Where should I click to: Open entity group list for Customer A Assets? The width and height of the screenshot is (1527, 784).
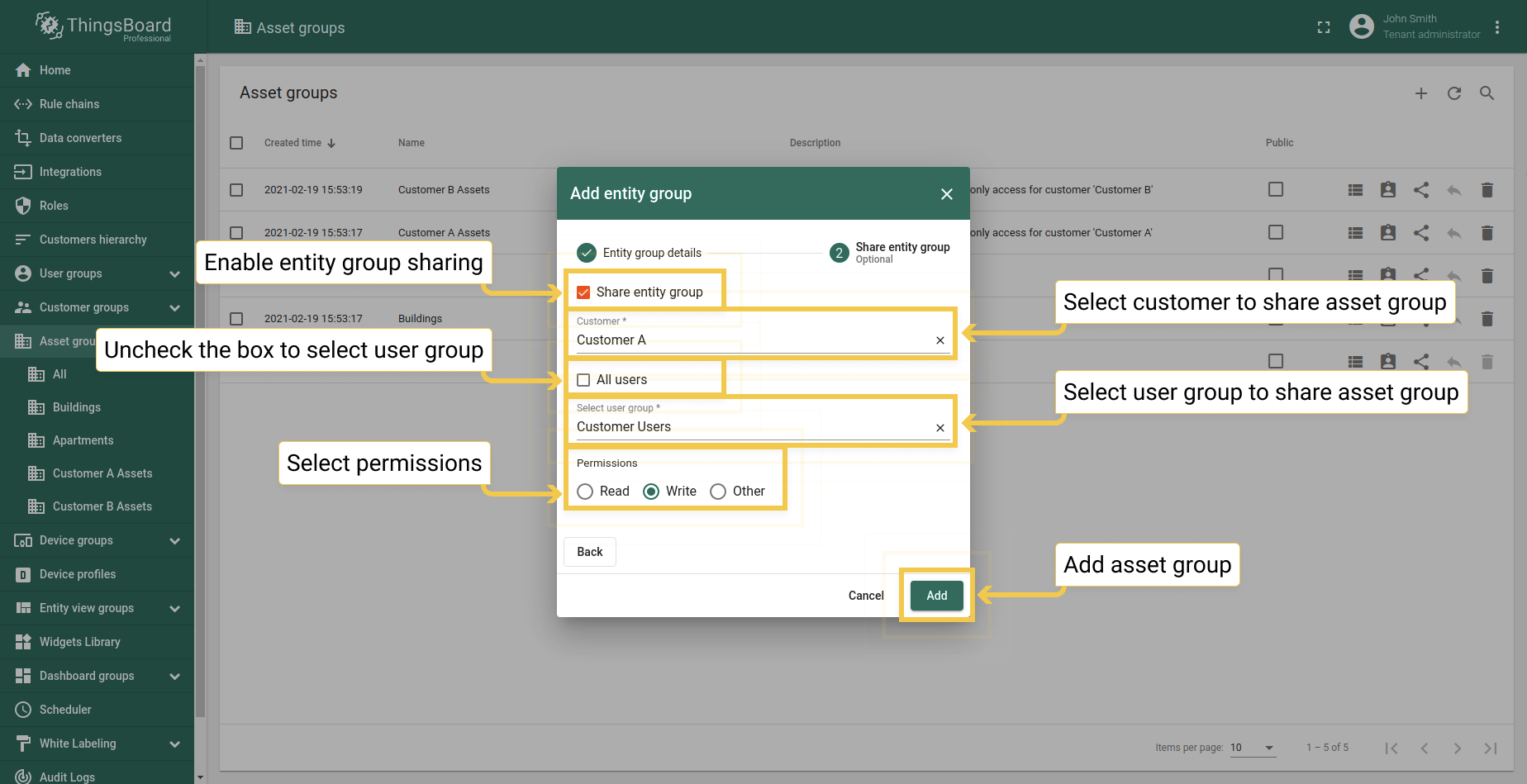pyautogui.click(x=1355, y=233)
